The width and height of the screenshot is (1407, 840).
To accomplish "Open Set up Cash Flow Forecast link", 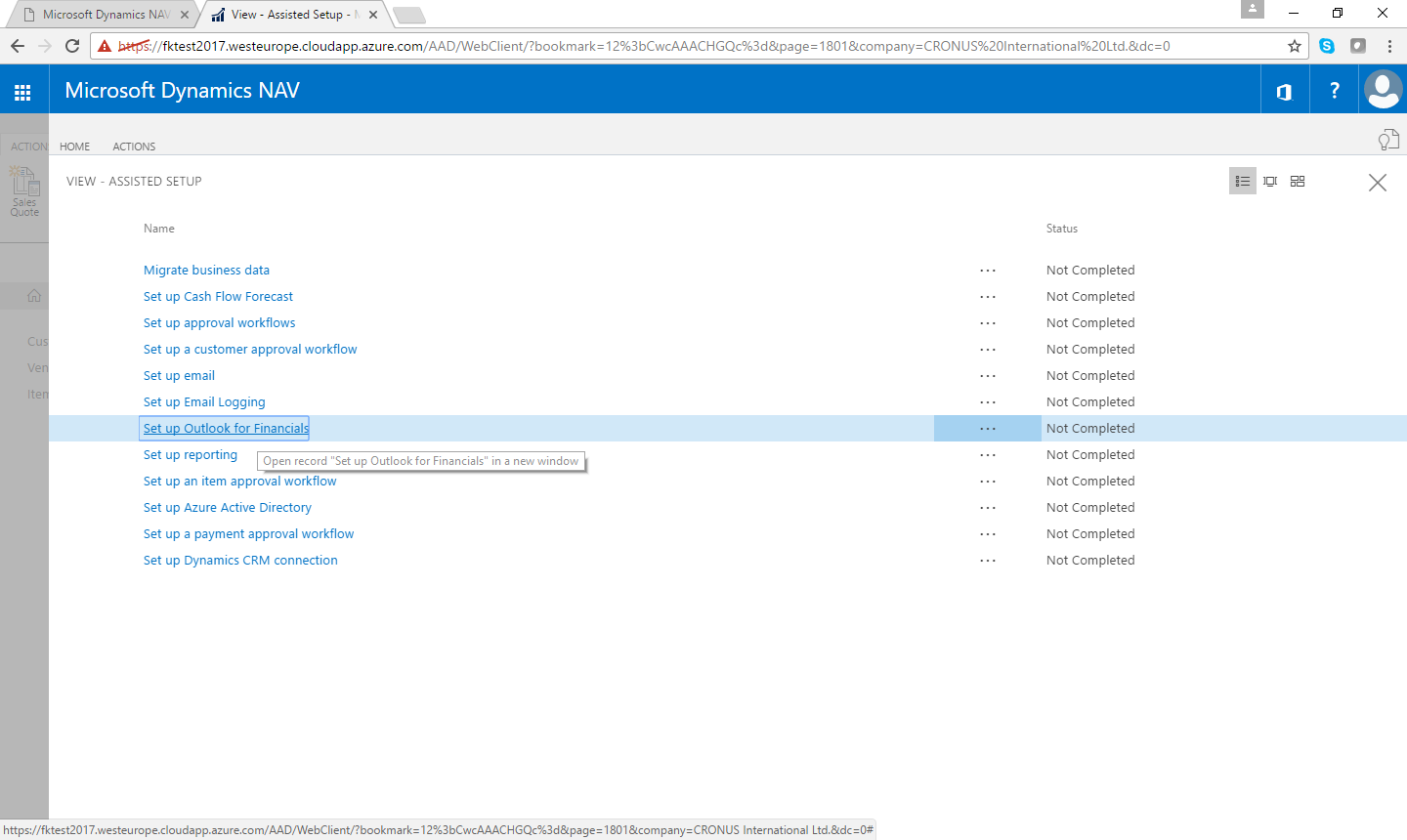I will [218, 297].
